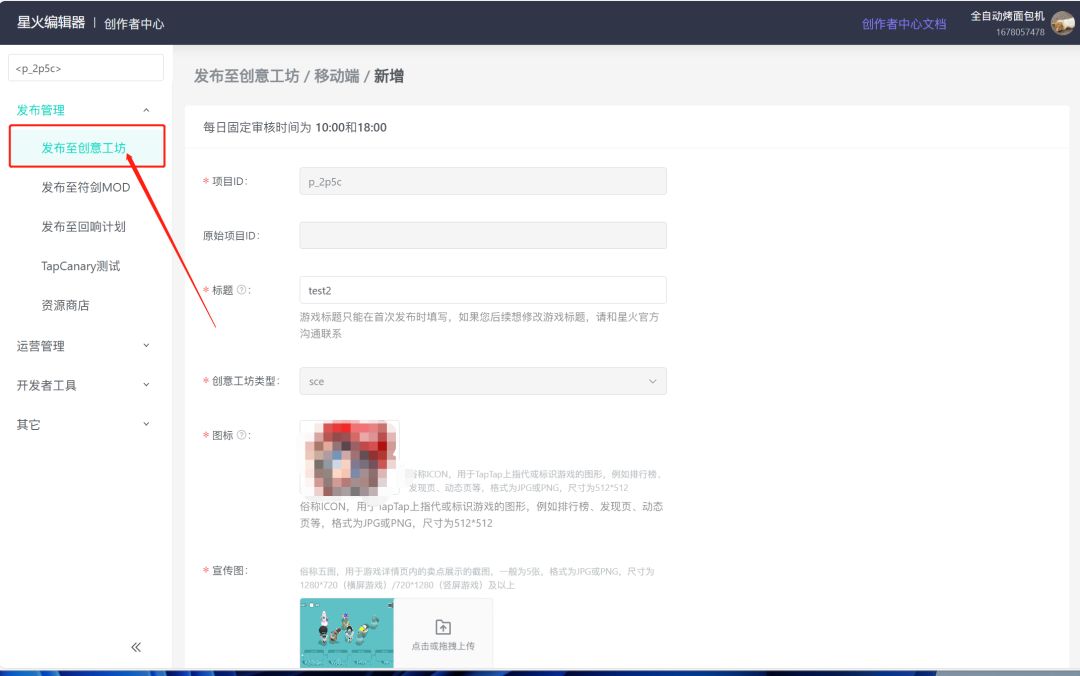Select 发布至符剑MOD in sidebar
1080x676 pixels.
click(85, 187)
